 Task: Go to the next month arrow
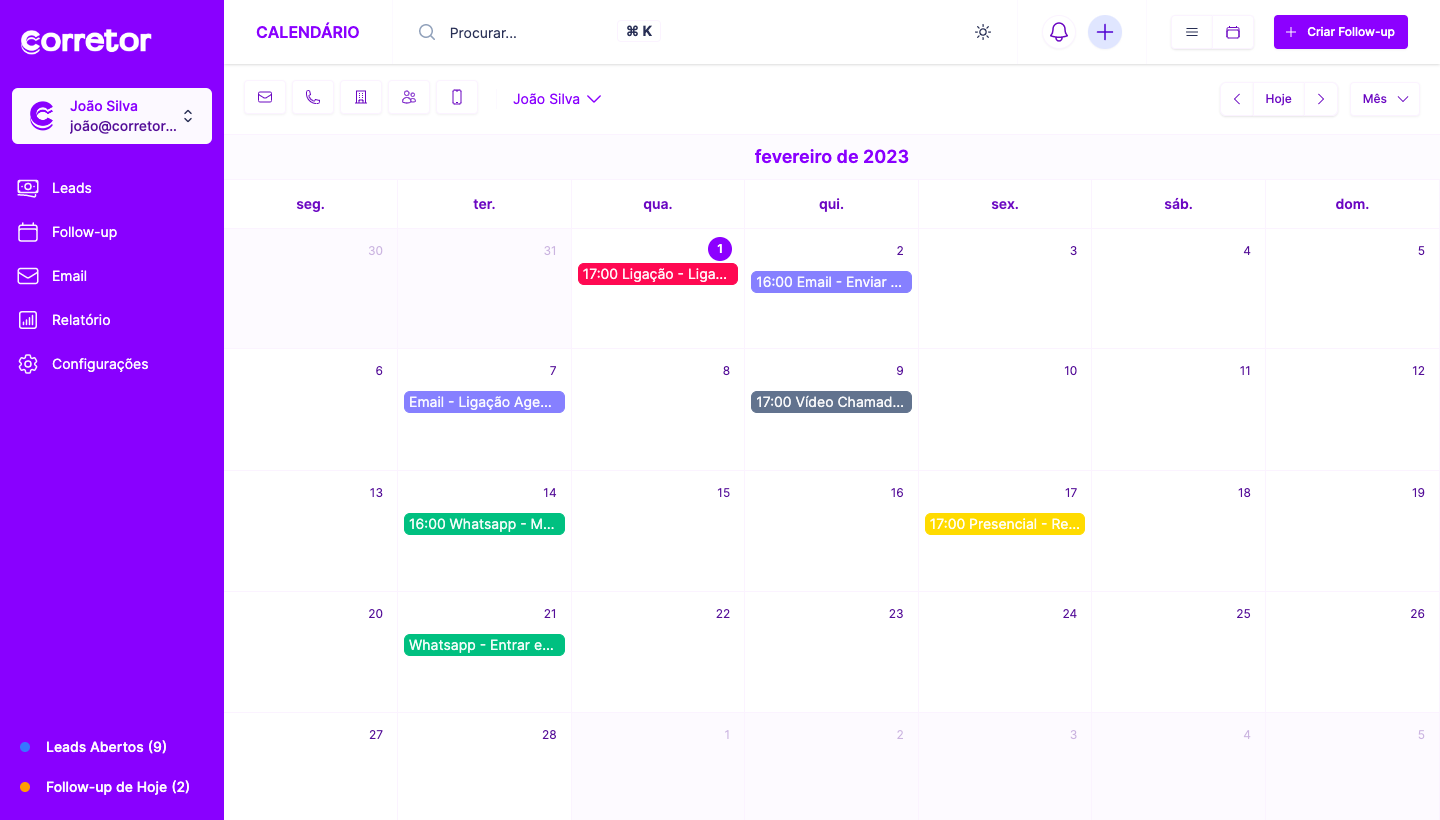[1321, 99]
